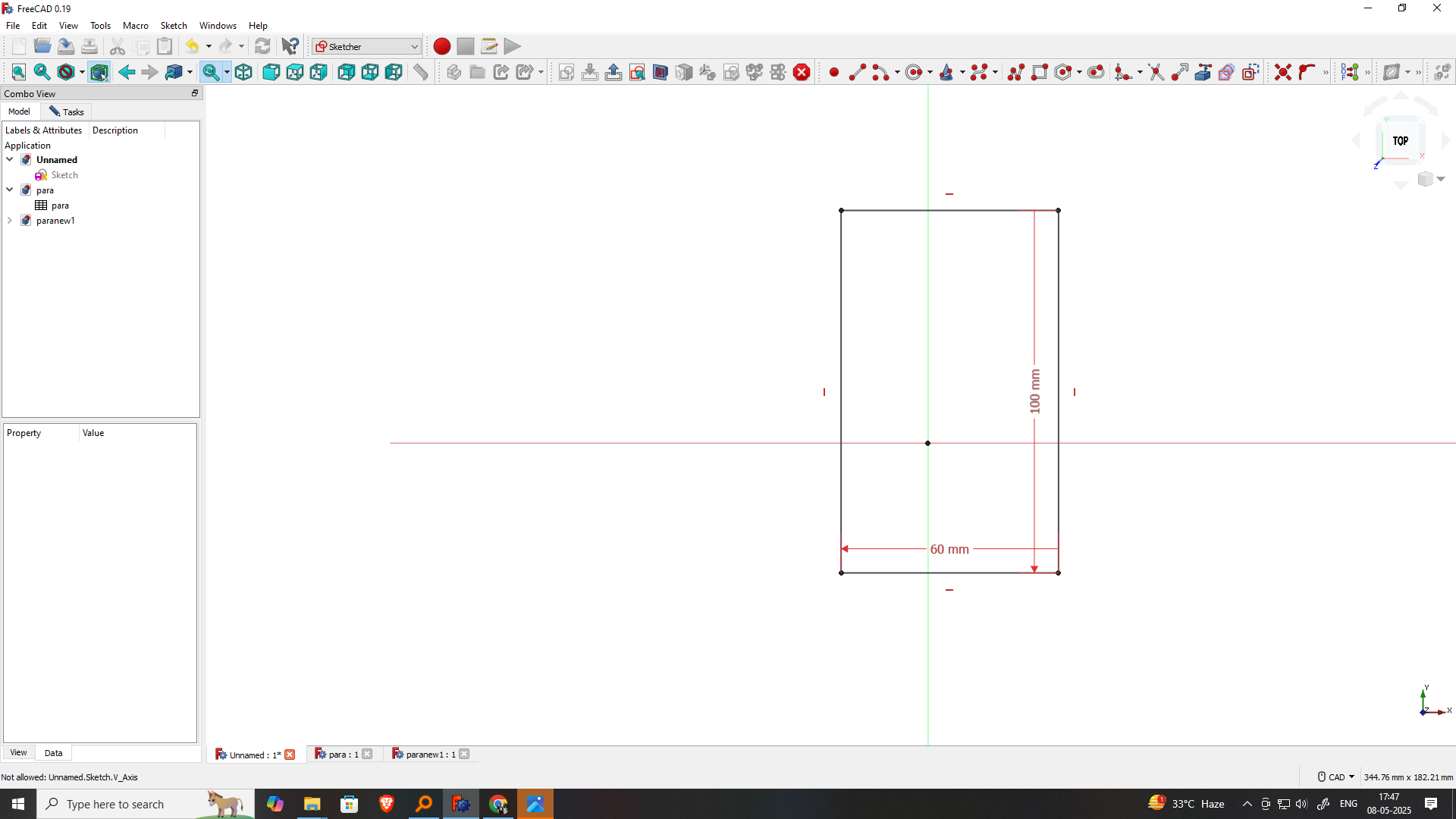Switch to the Data property tab
Viewport: 1456px width, 819px height.
53,753
